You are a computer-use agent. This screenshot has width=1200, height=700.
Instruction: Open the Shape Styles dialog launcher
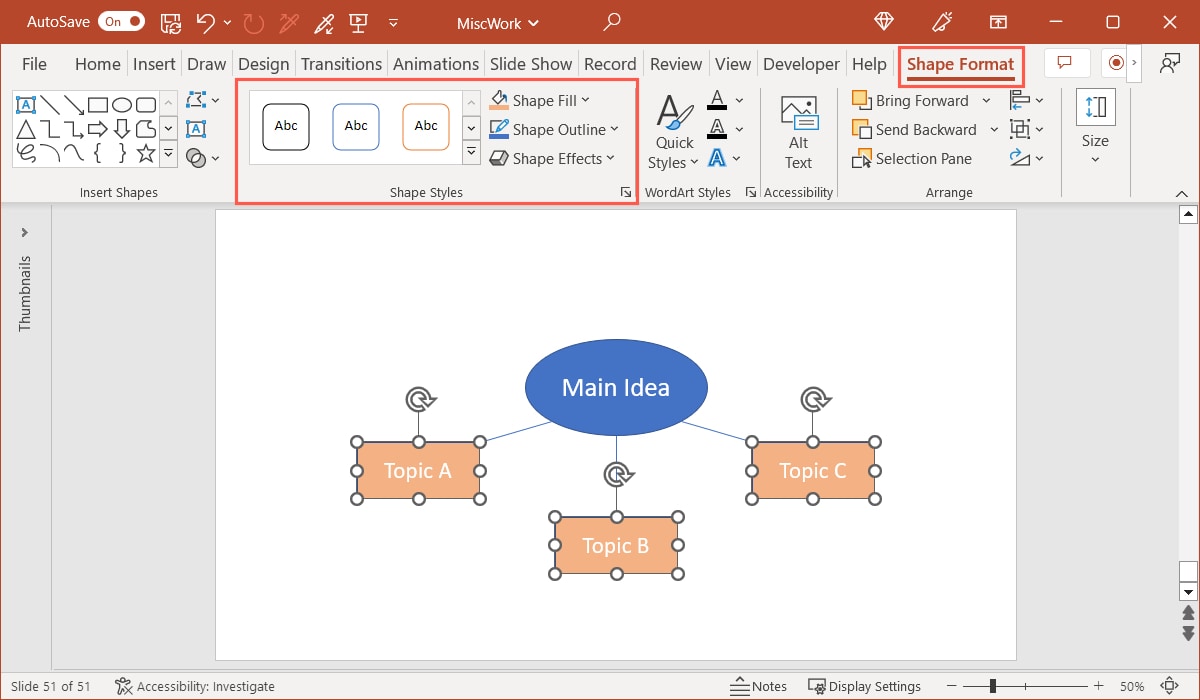(626, 192)
